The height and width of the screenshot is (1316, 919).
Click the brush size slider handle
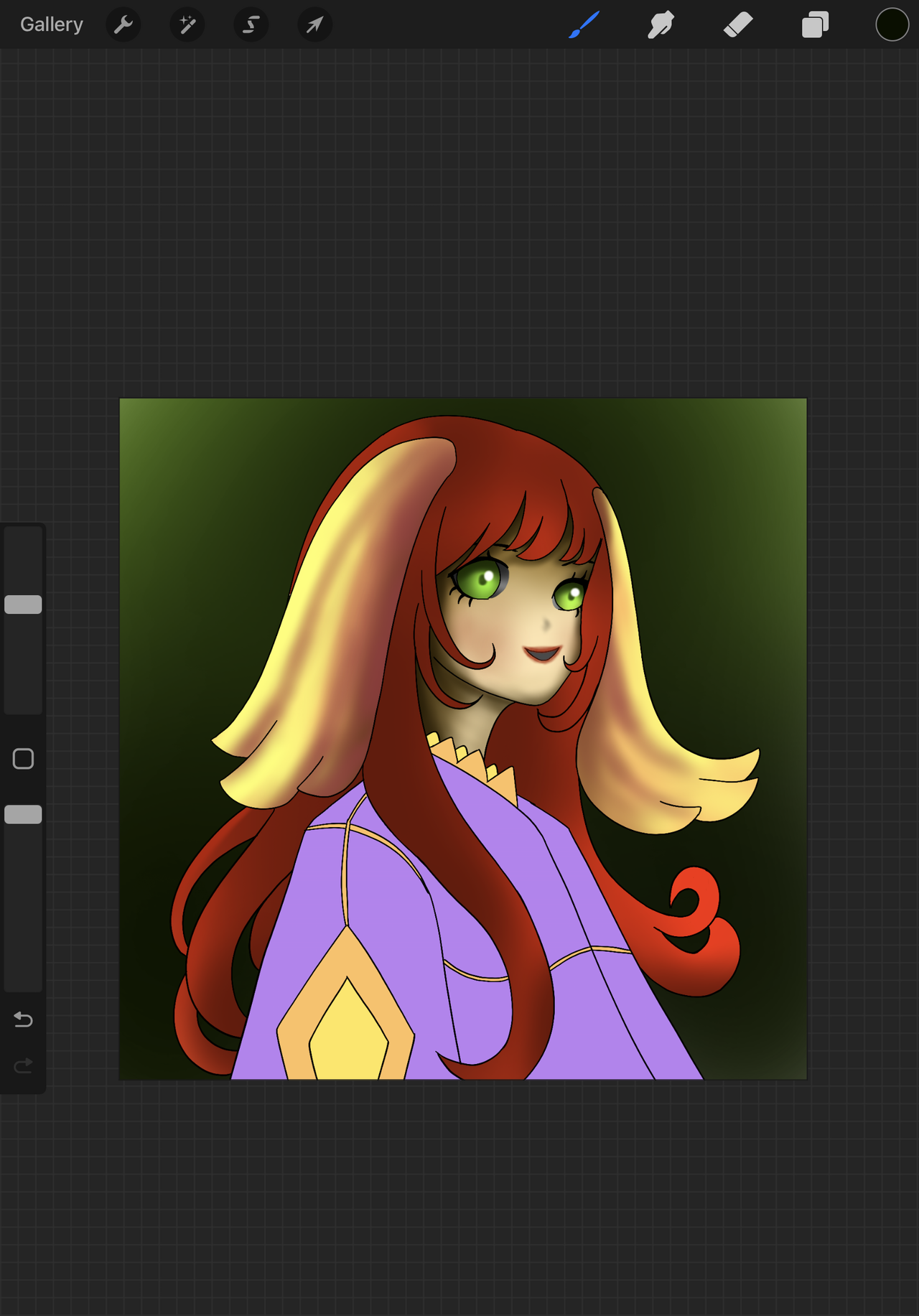pos(23,605)
